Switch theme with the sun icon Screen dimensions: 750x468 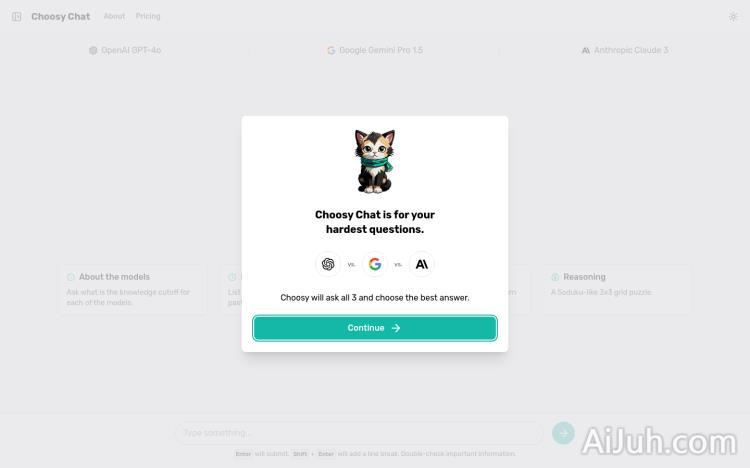point(733,17)
